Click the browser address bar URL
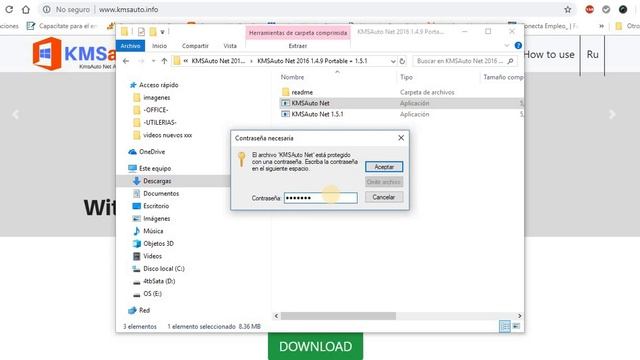Image resolution: width=640 pixels, height=360 pixels. [128, 9]
